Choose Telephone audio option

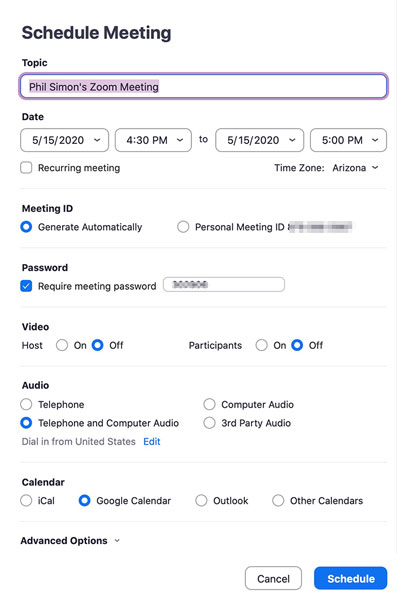[26, 404]
